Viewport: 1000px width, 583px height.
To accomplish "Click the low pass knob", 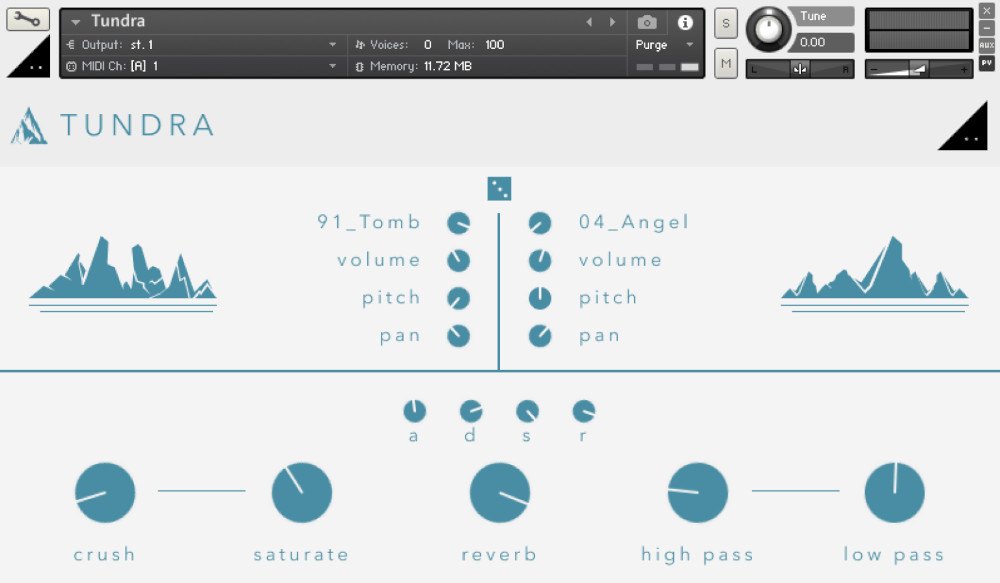I will pos(894,492).
